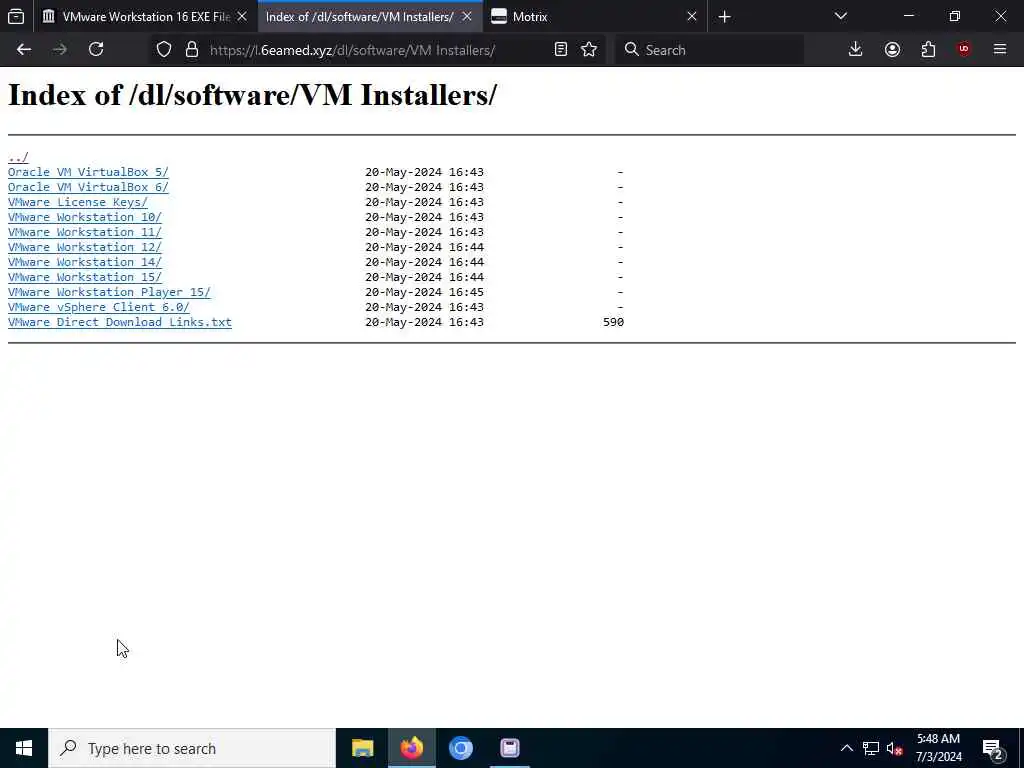Focus the browser Search box
Viewport: 1024px width, 768px height.
click(x=709, y=50)
